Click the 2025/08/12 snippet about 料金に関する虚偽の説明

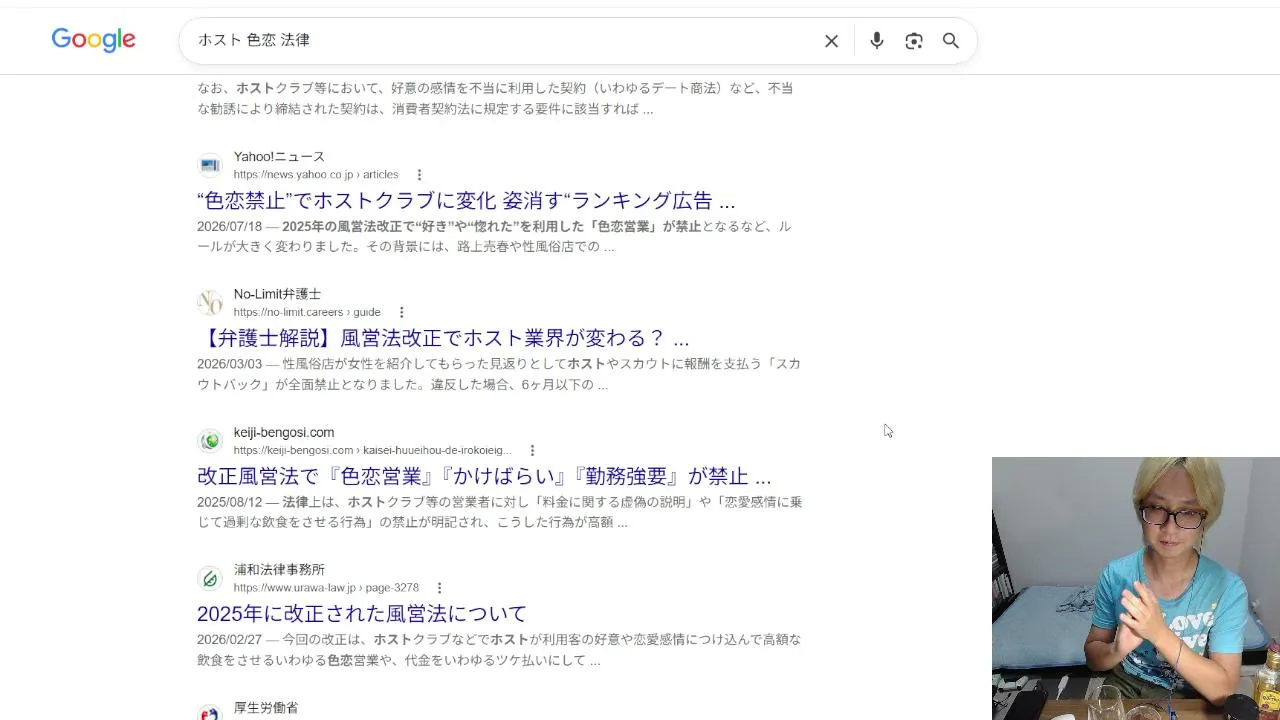click(500, 512)
